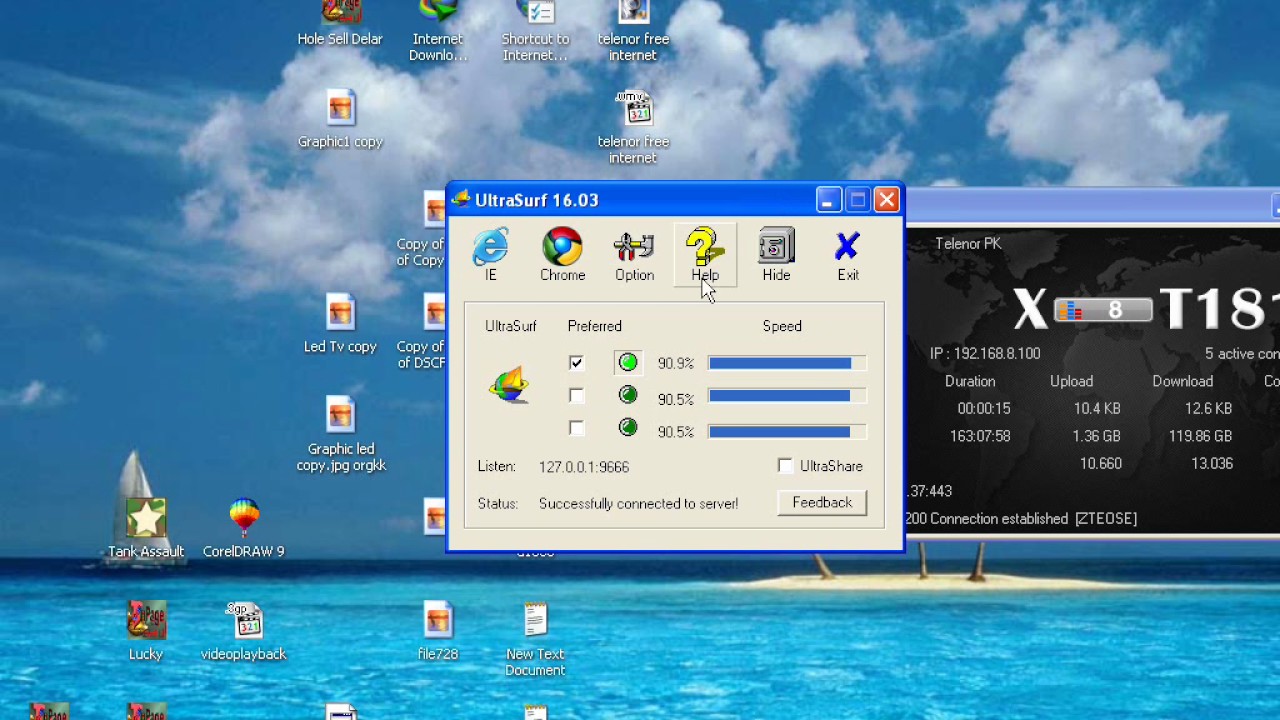
Task: Click the Speed column header
Action: pos(782,326)
